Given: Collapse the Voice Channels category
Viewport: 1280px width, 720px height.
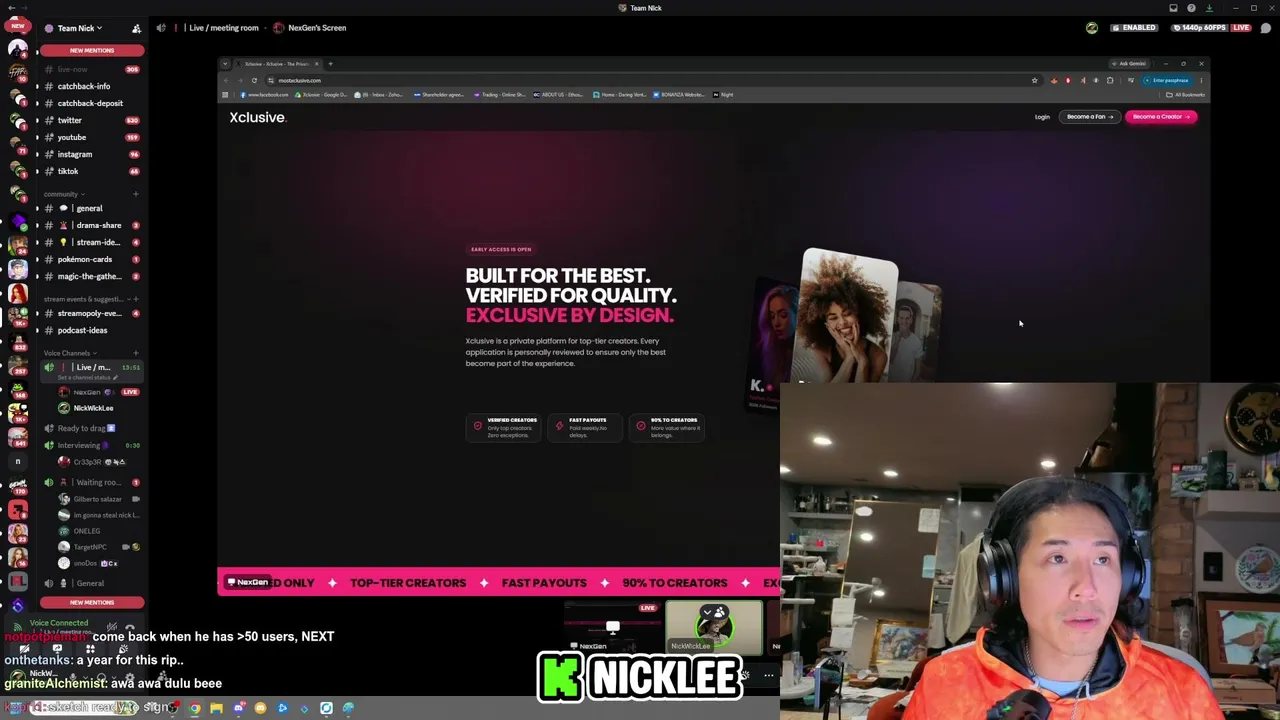Looking at the screenshot, I should coord(70,353).
